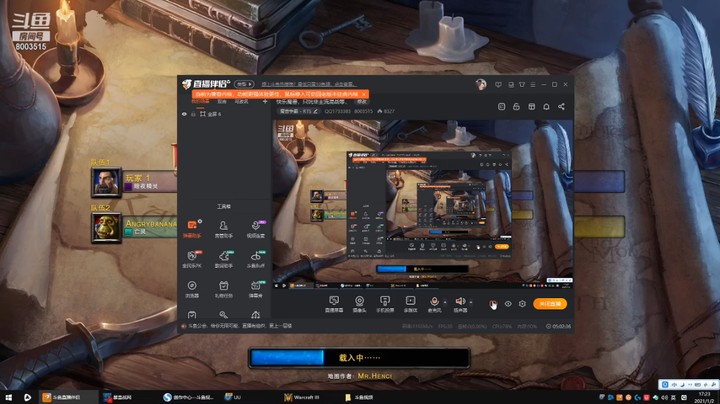Click the pill button beside 直播伴侣 logo
The image size is (720, 404).
click(244, 84)
